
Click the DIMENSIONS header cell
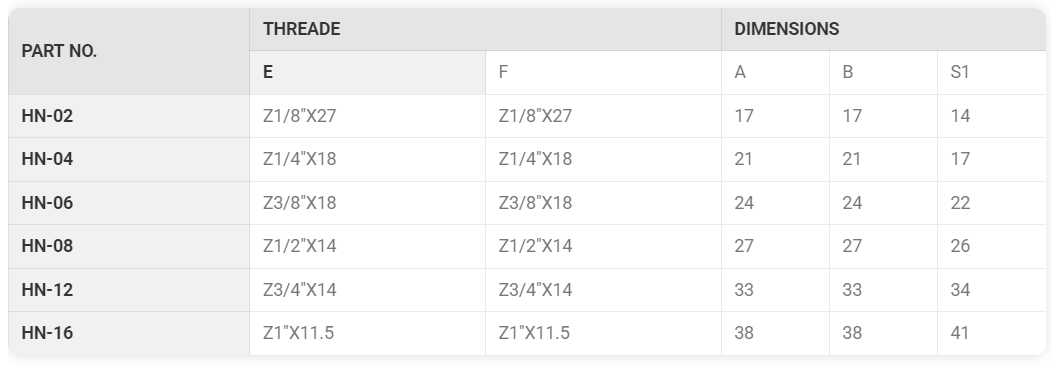pos(883,29)
